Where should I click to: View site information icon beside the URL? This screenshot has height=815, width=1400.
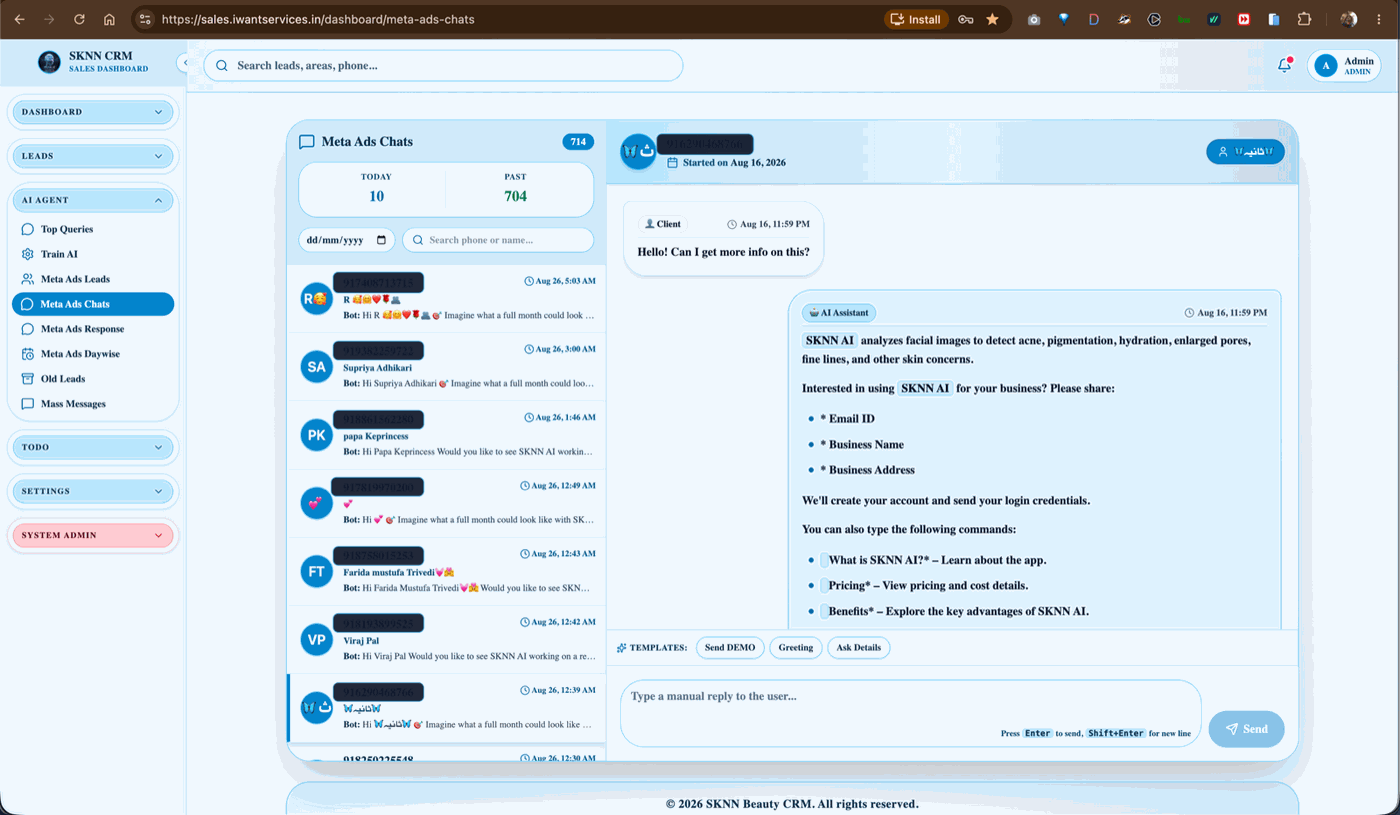tap(144, 19)
